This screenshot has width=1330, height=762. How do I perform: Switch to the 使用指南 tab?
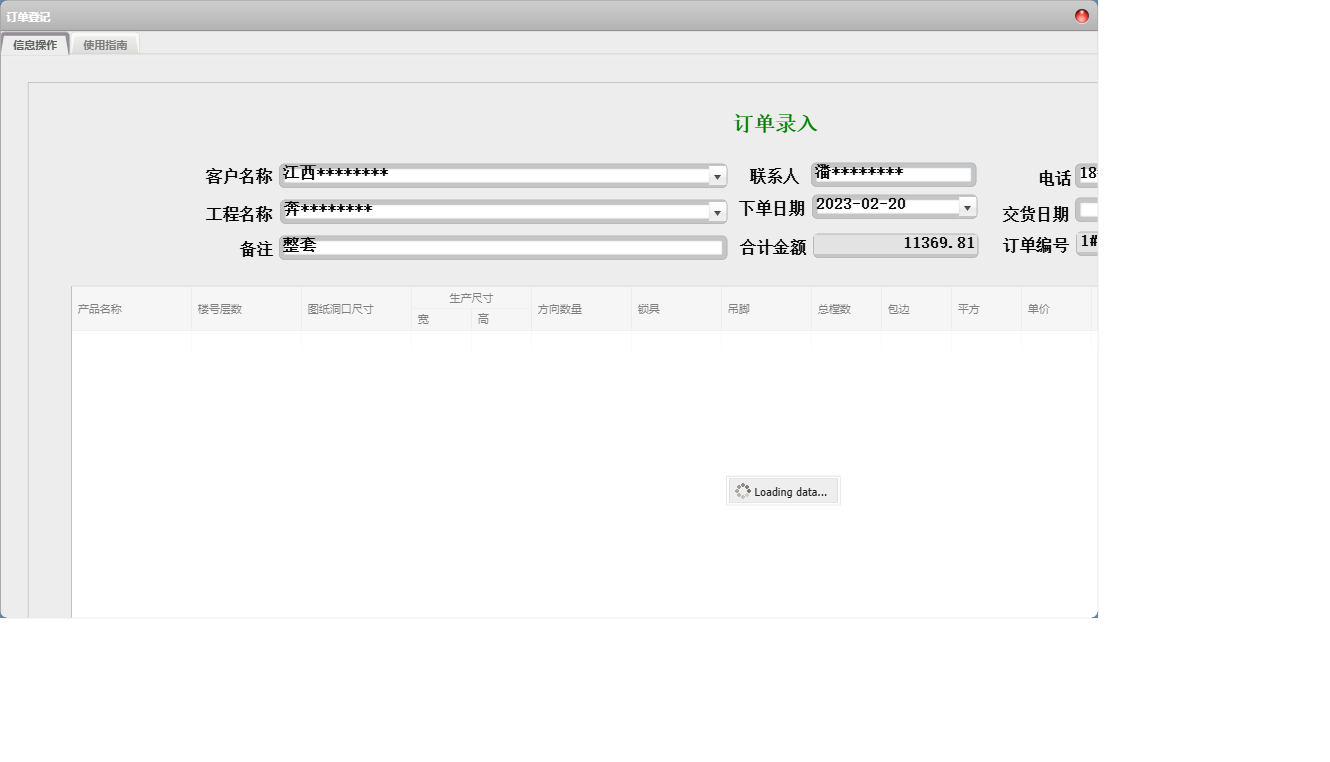pos(104,44)
